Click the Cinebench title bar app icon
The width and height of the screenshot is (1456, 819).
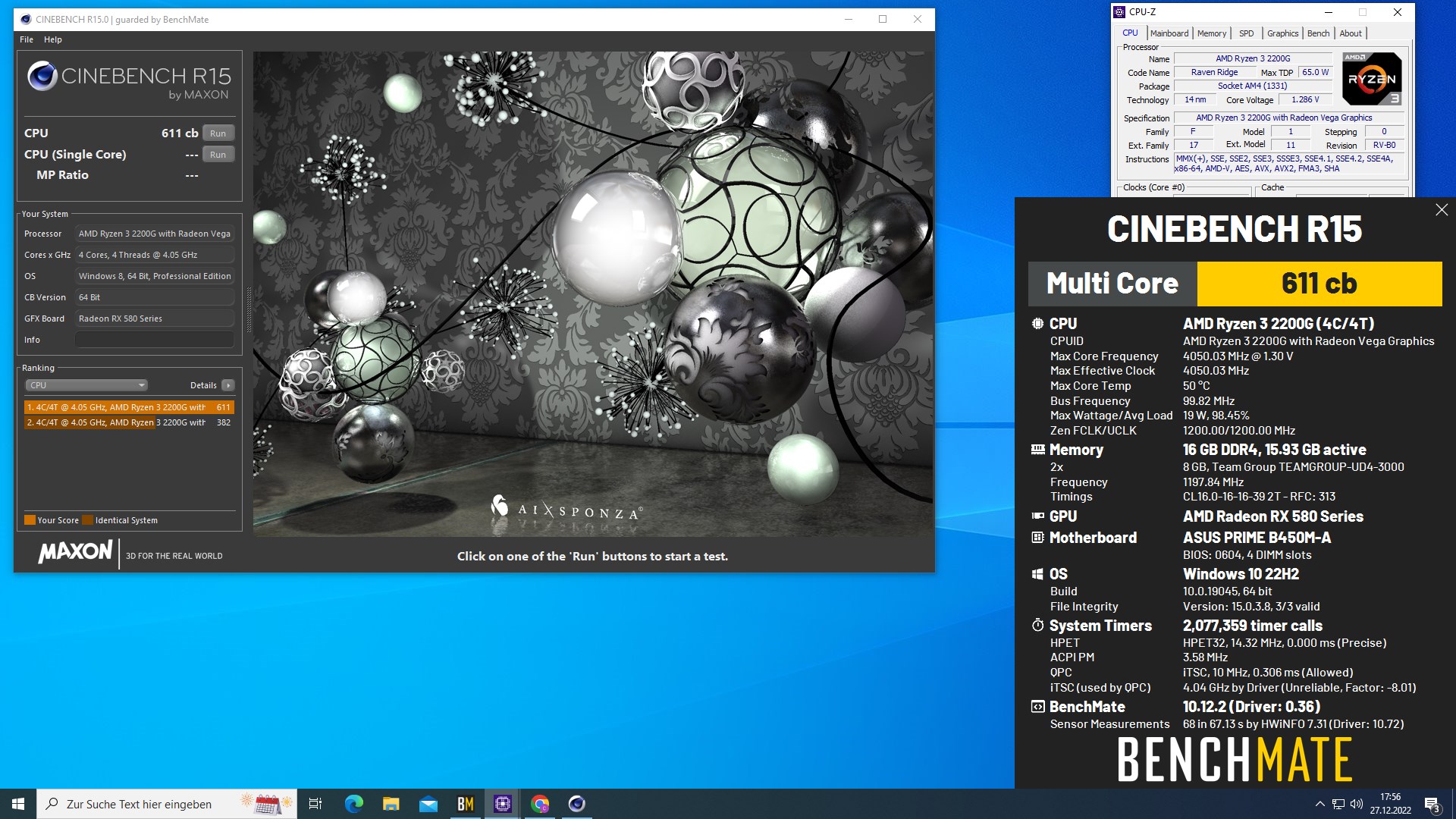[x=26, y=20]
